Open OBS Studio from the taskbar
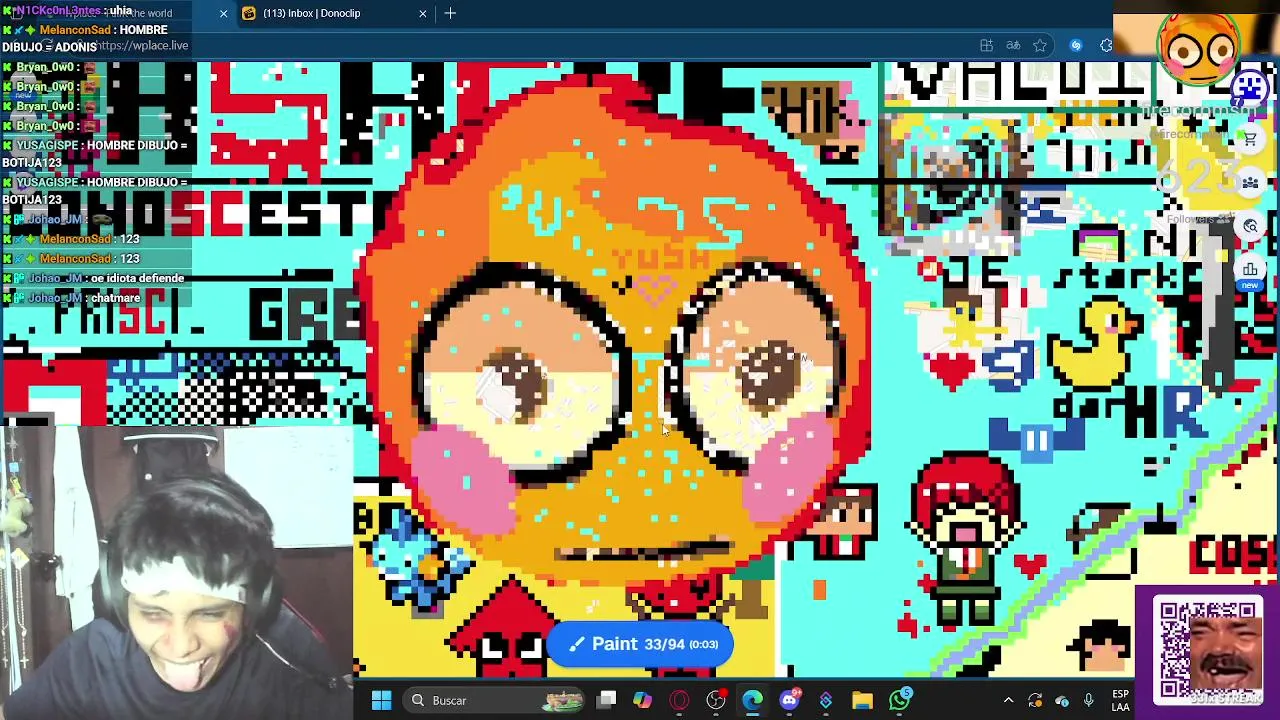This screenshot has height=720, width=1280. pos(716,701)
